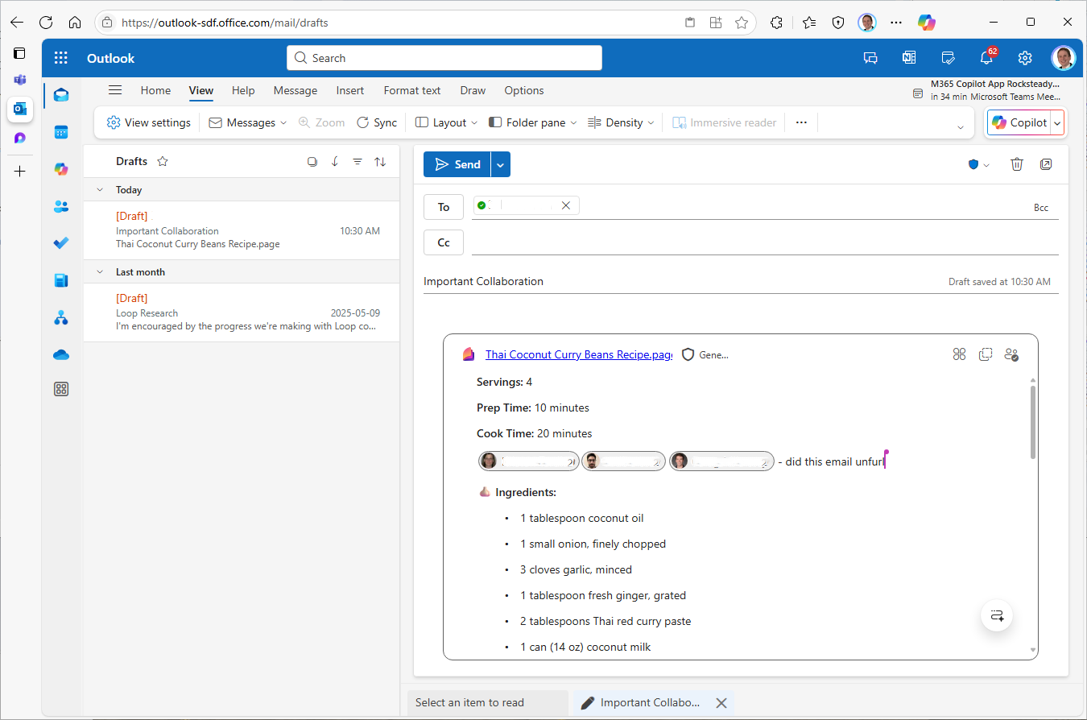The width and height of the screenshot is (1087, 720).
Task: Open the Density dropdown
Action: [621, 122]
